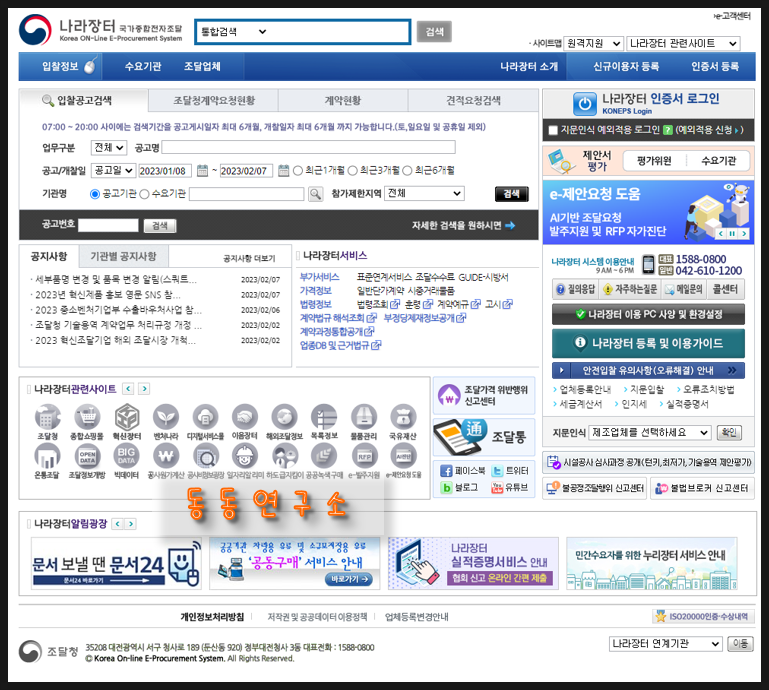Open the 문서24 banner thumbnail
The height and width of the screenshot is (690, 769).
(x=116, y=563)
